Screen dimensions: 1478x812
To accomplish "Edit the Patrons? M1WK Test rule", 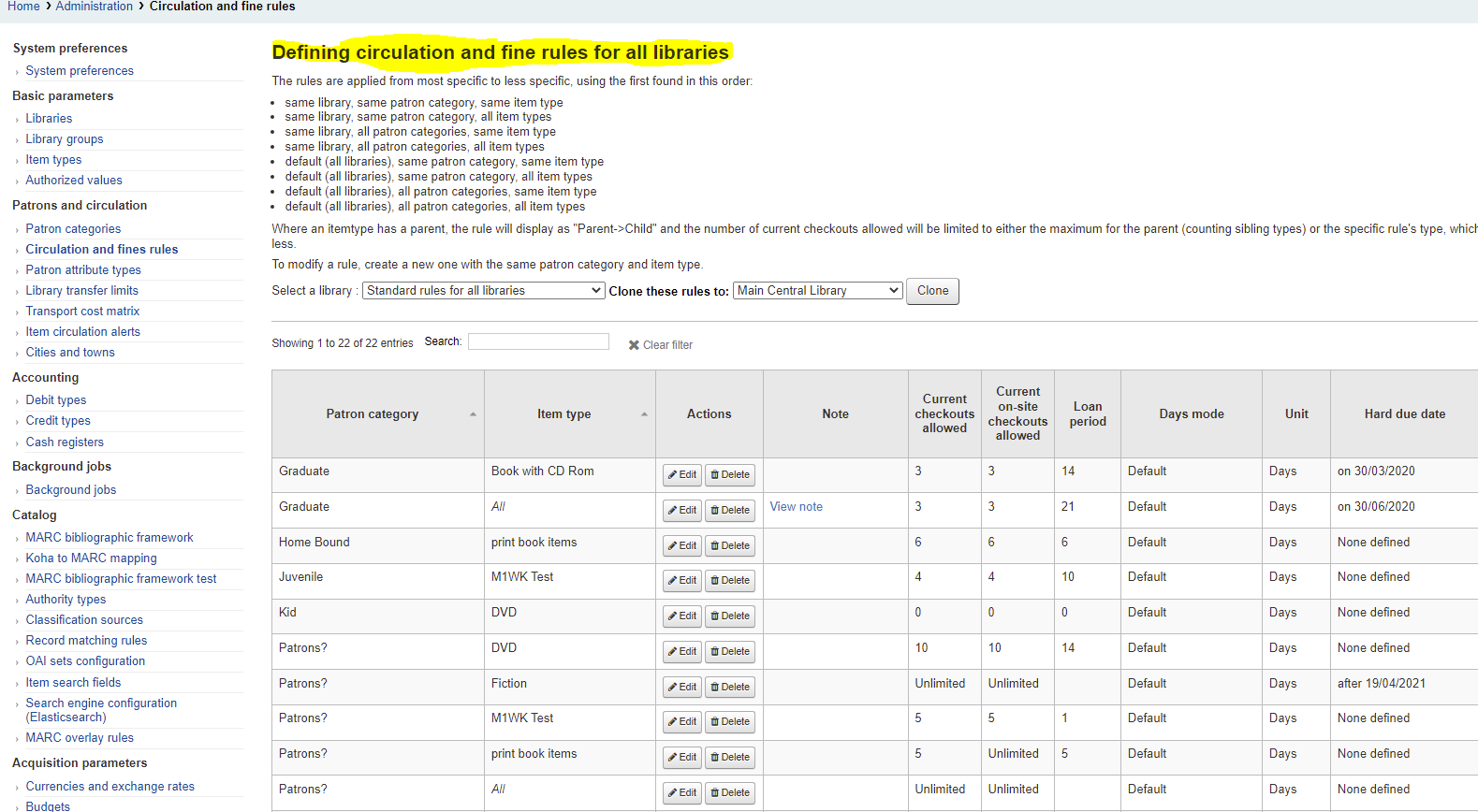I will 682,722.
